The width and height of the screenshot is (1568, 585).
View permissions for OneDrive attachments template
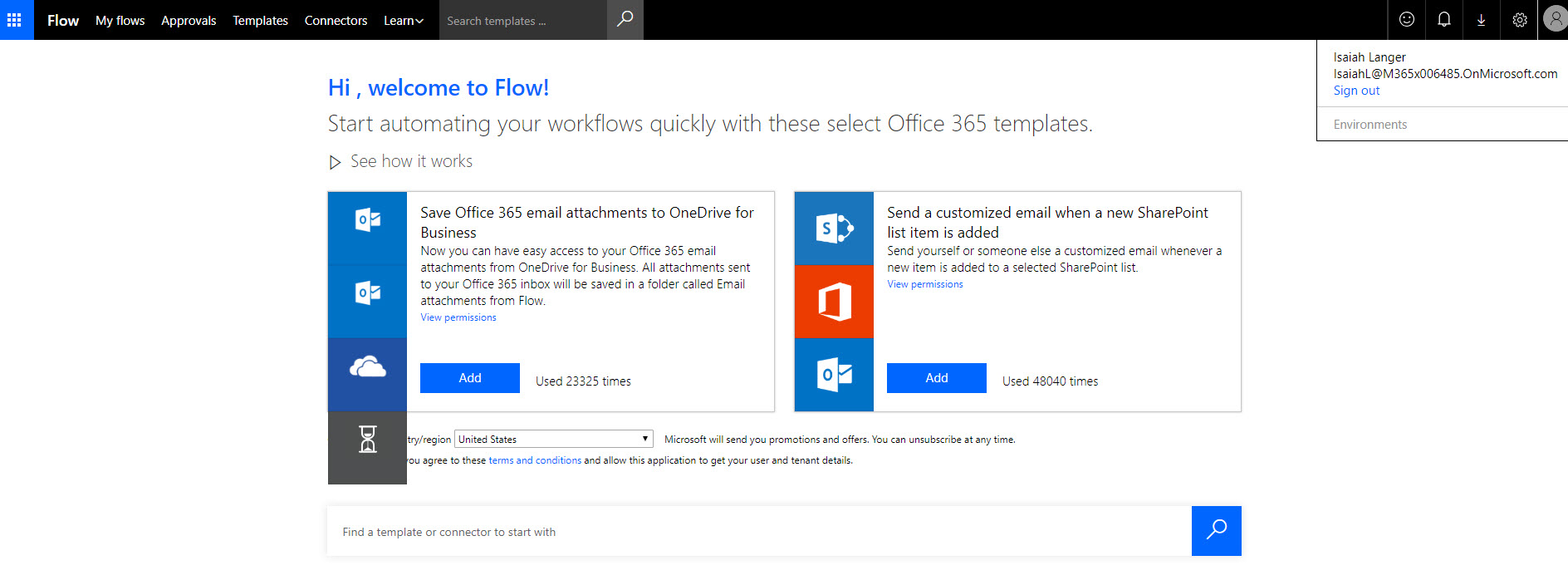pos(458,317)
